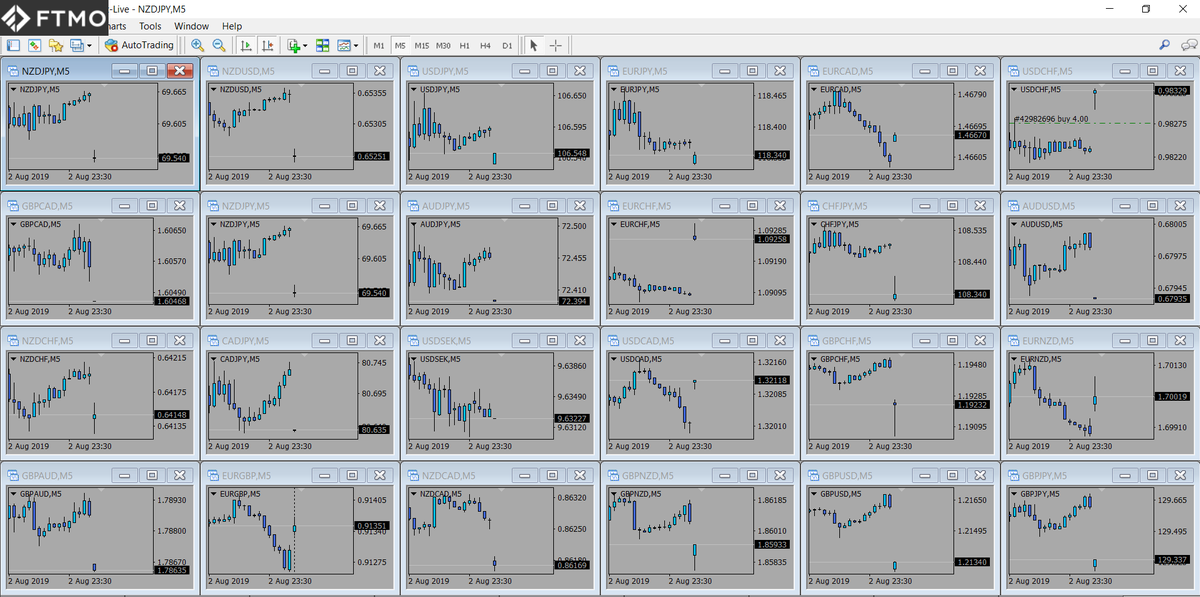This screenshot has height=597, width=1200.
Task: Activate the GBPJPY,M5 chart window title
Action: (1046, 476)
